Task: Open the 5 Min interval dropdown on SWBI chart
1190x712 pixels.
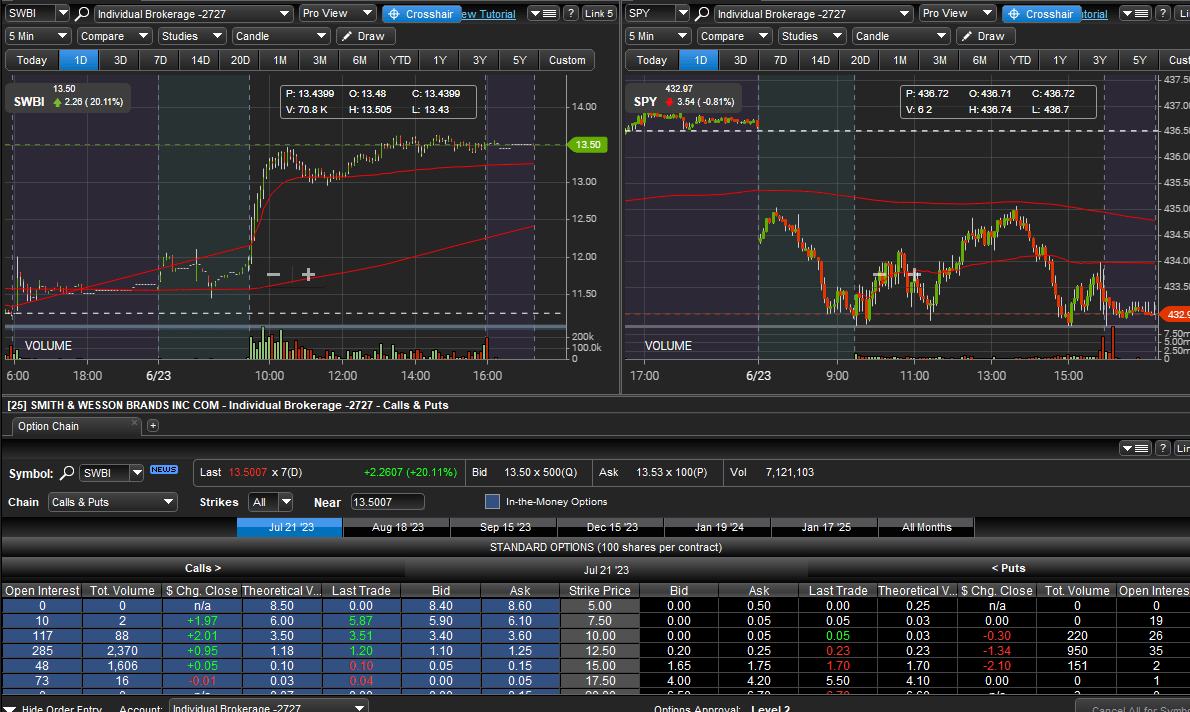Action: (38, 36)
